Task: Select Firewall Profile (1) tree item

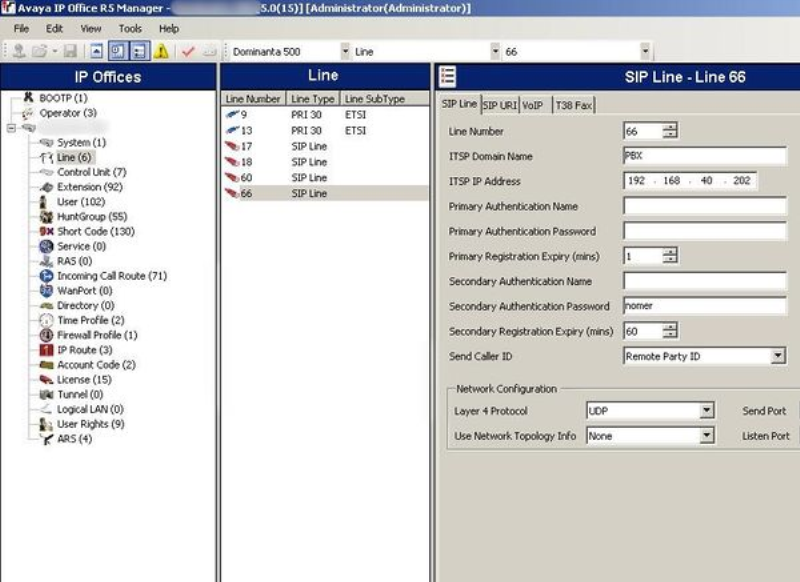Action: click(x=97, y=335)
